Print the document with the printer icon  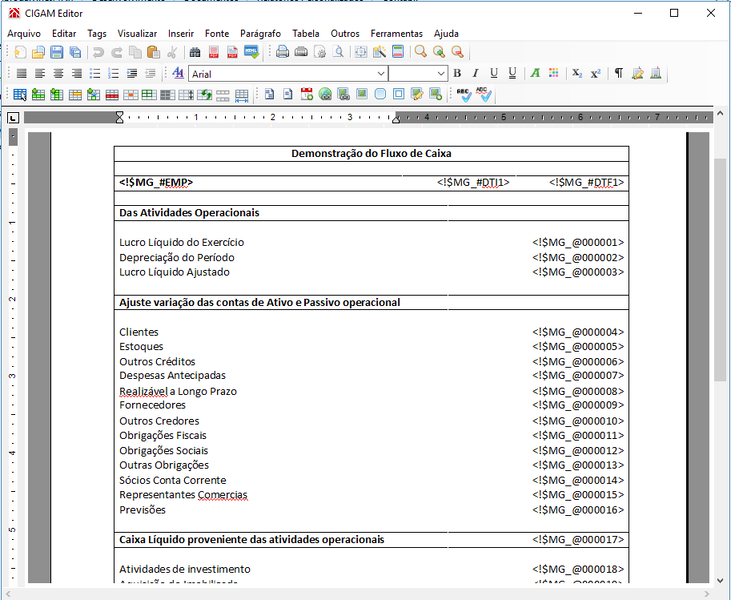[283, 52]
